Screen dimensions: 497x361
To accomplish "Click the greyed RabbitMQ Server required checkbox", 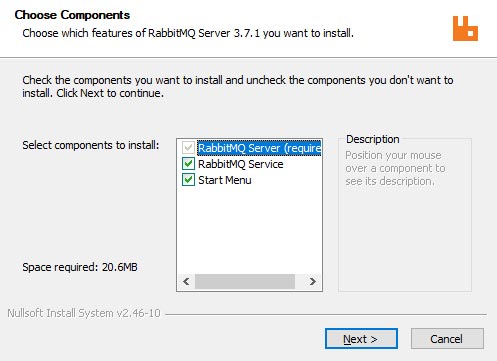I will tap(188, 148).
